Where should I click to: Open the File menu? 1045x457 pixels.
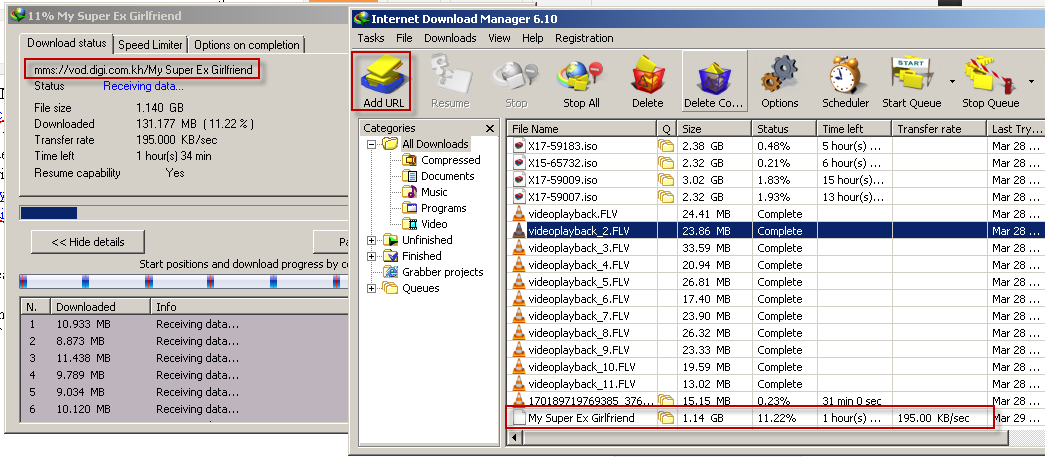[x=404, y=38]
